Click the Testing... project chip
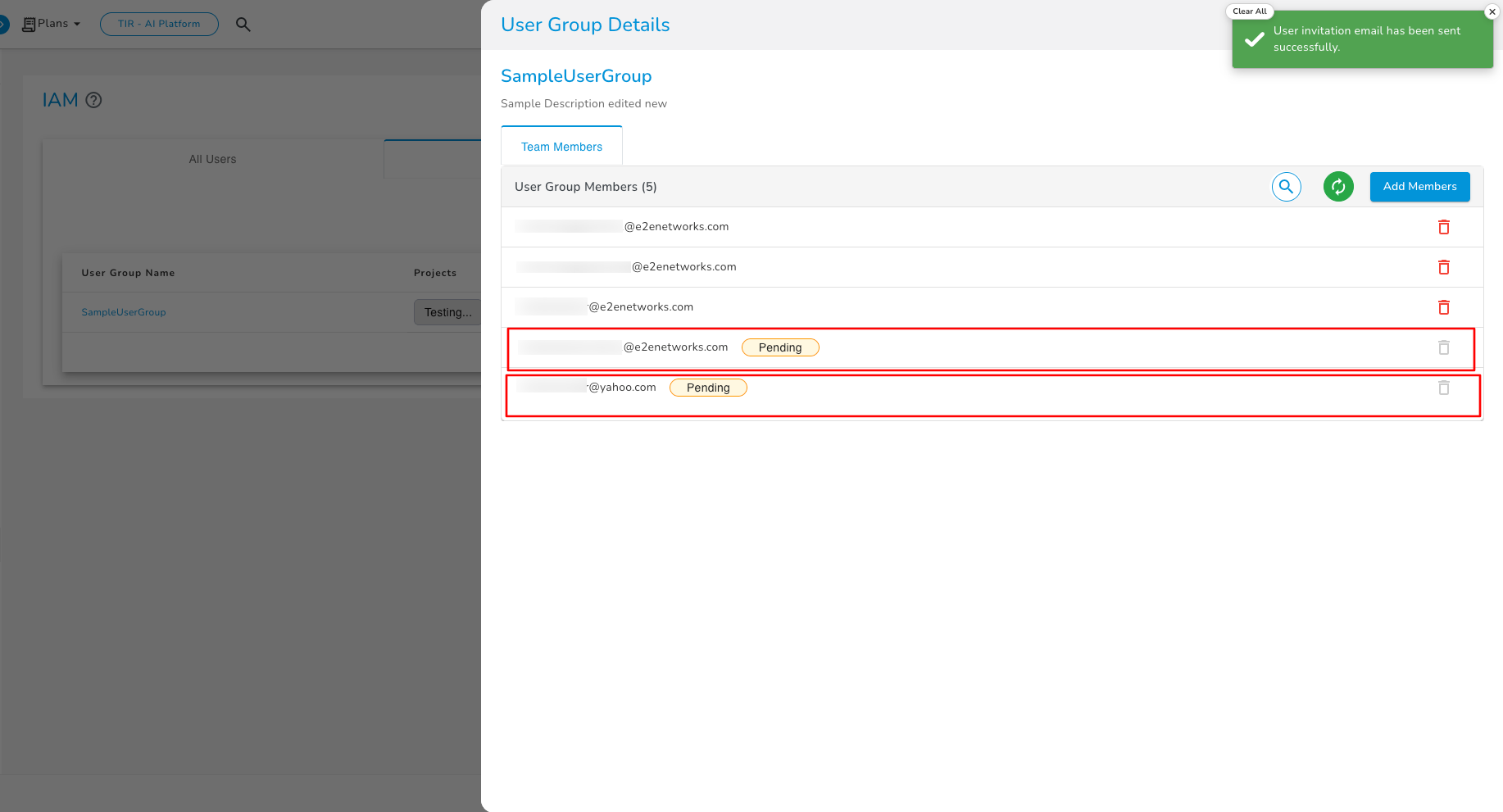 [x=447, y=312]
